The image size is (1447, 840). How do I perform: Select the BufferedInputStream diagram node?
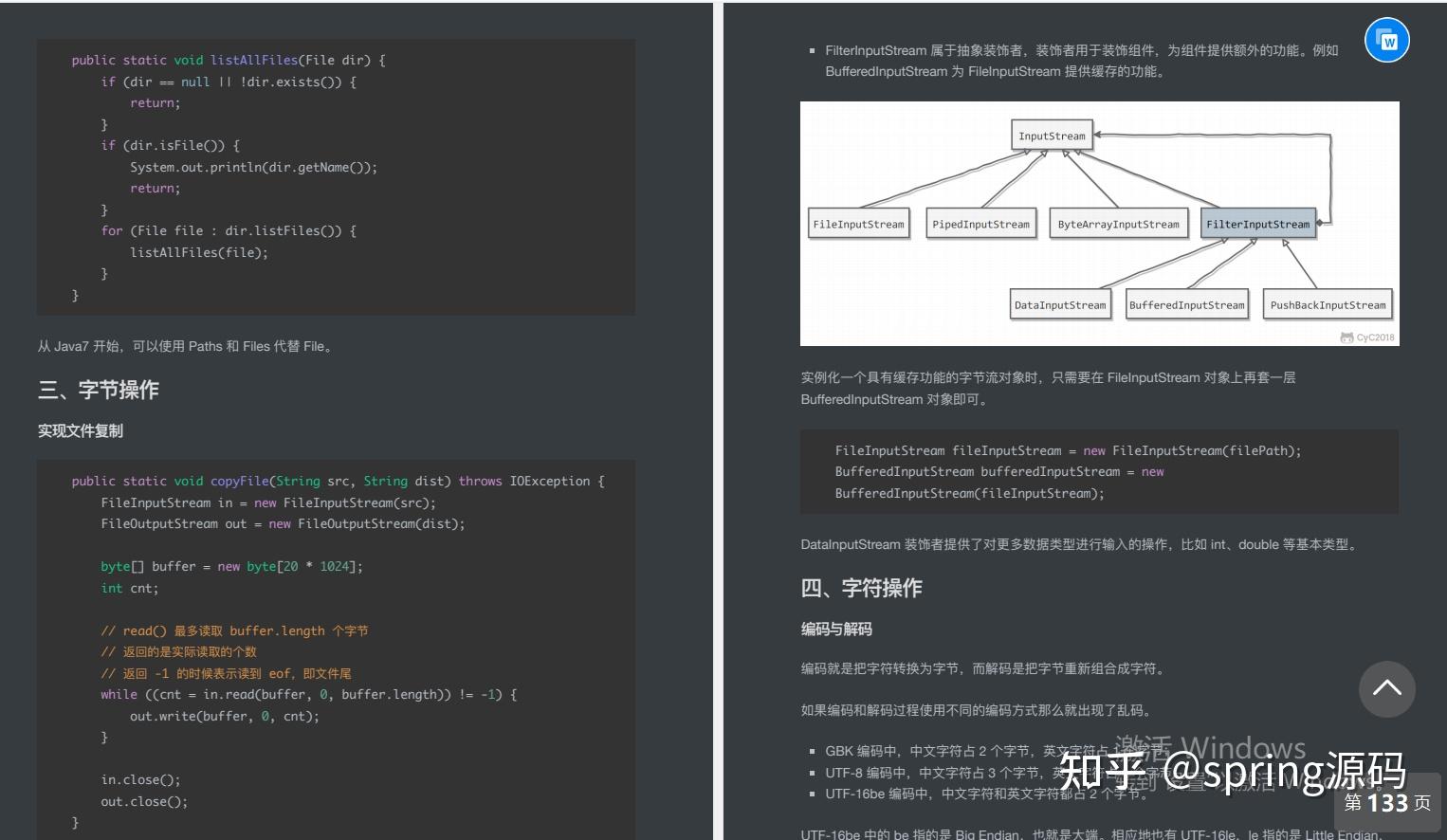coord(1186,304)
